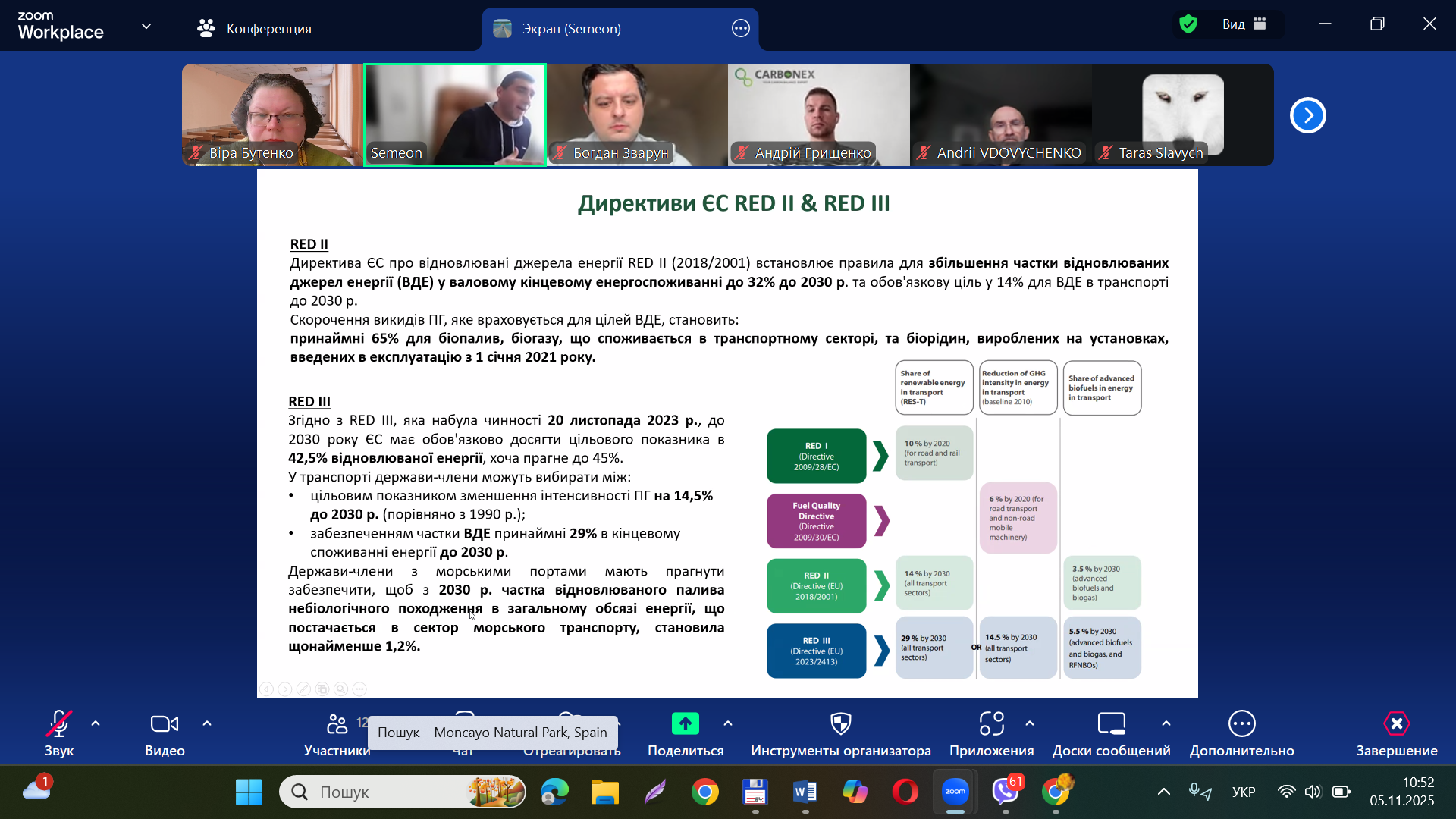The height and width of the screenshot is (819, 1456).
Task: Click the More (Дополнительно) ellipsis icon
Action: [x=1241, y=724]
